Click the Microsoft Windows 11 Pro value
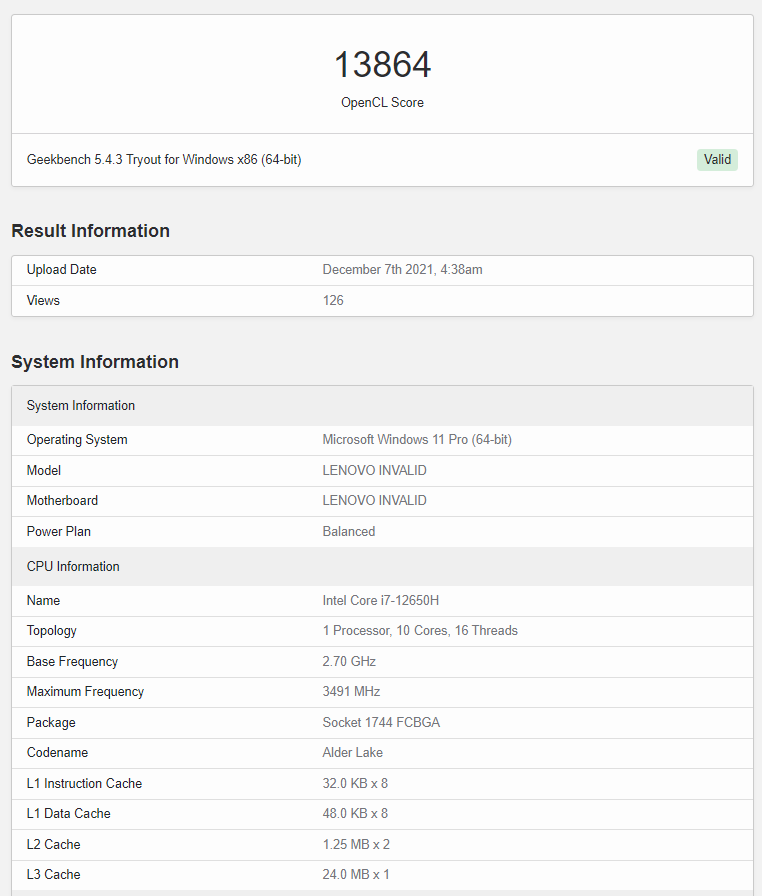762x896 pixels. (x=417, y=440)
